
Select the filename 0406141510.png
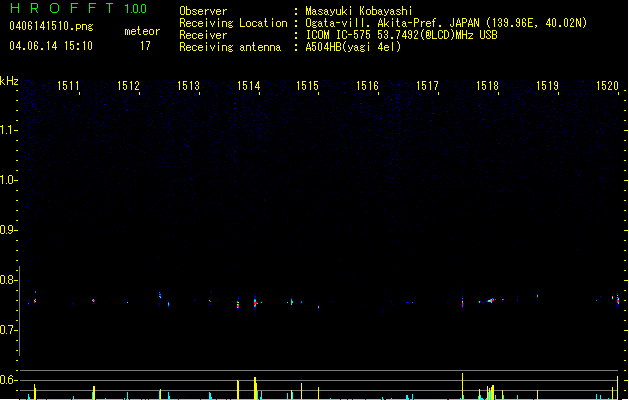(51, 26)
